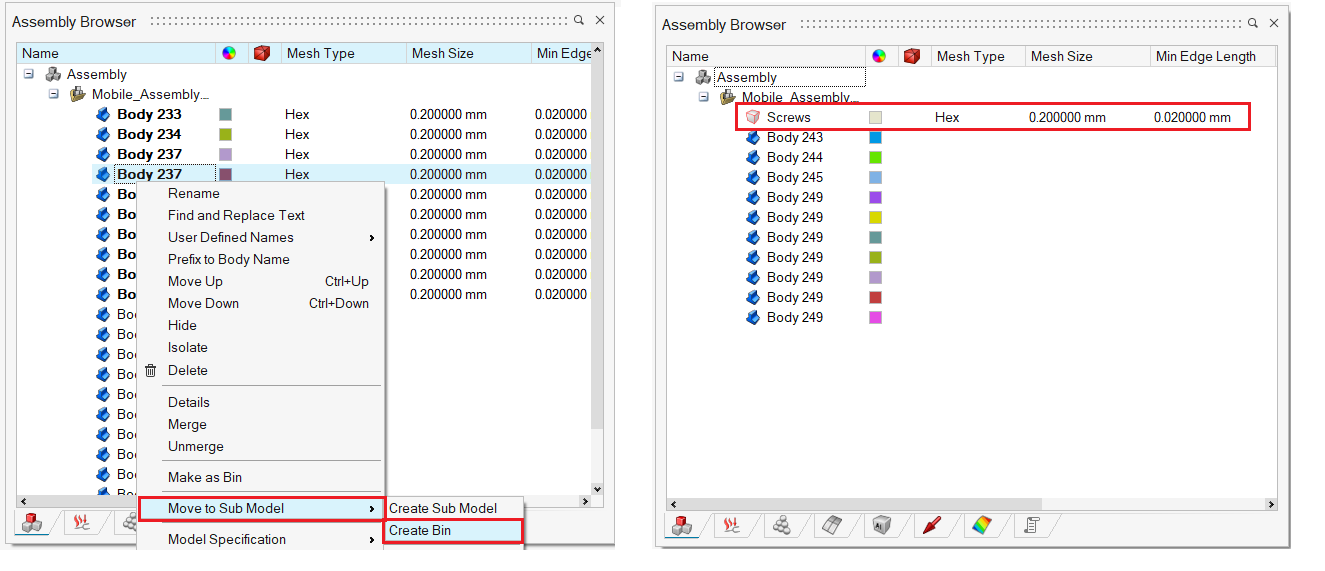This screenshot has width=1325, height=571.
Task: Select the rainbow contour plot tab icon
Action: coord(982,525)
